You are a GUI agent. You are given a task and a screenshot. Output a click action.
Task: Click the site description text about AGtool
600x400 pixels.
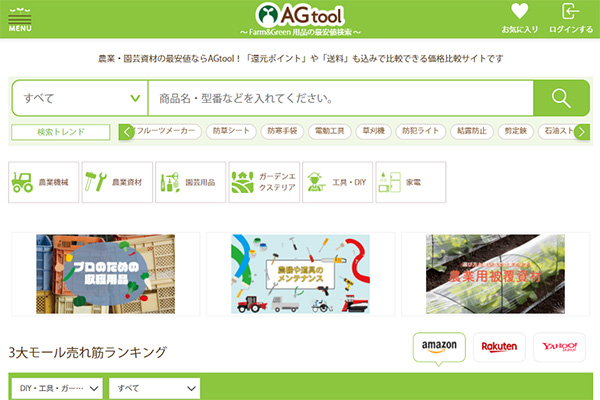click(x=300, y=59)
